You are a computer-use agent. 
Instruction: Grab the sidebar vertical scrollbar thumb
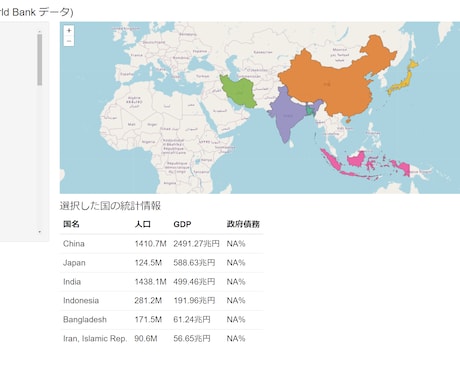pyautogui.click(x=40, y=60)
